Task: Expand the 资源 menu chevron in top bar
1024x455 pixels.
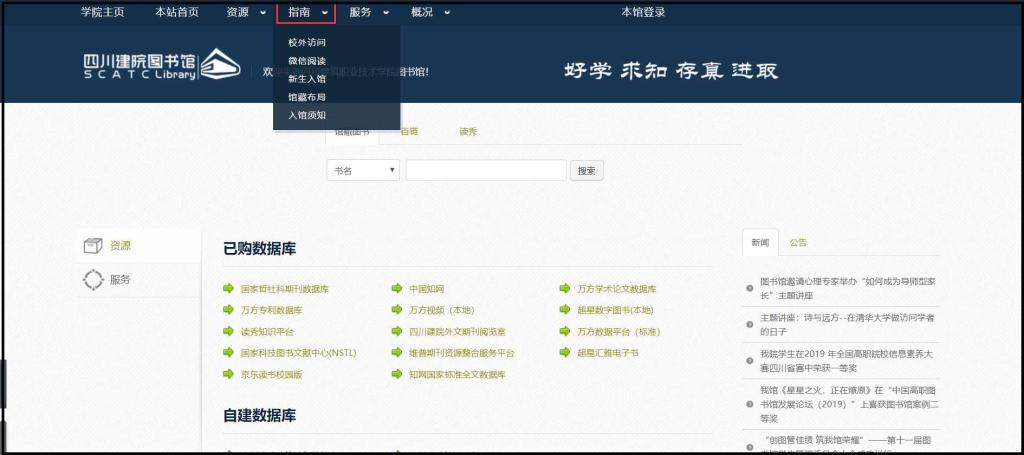Action: click(x=263, y=12)
